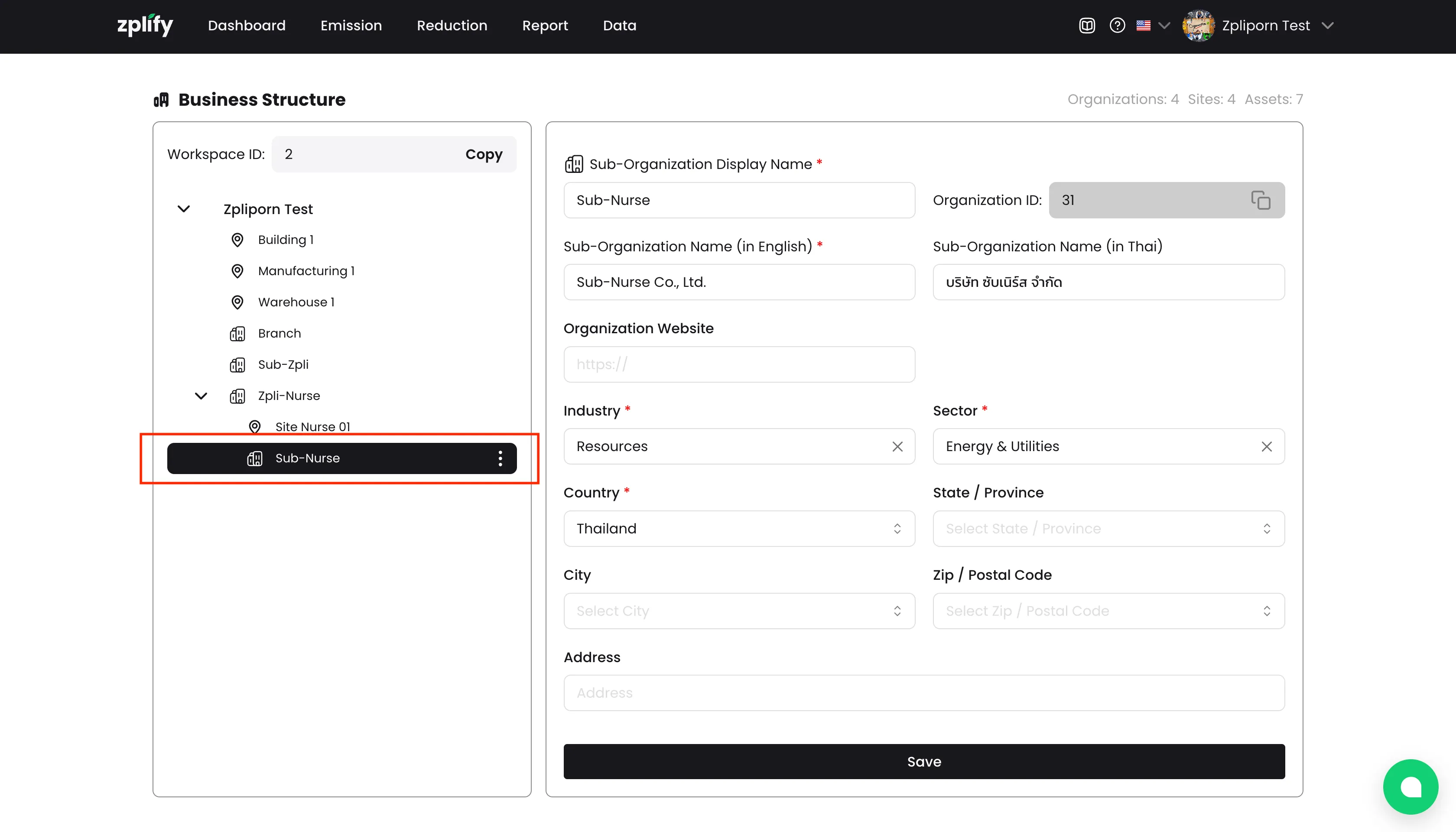This screenshot has width=1456, height=832.
Task: Clear the Energy & Utilities sector
Action: (1266, 446)
